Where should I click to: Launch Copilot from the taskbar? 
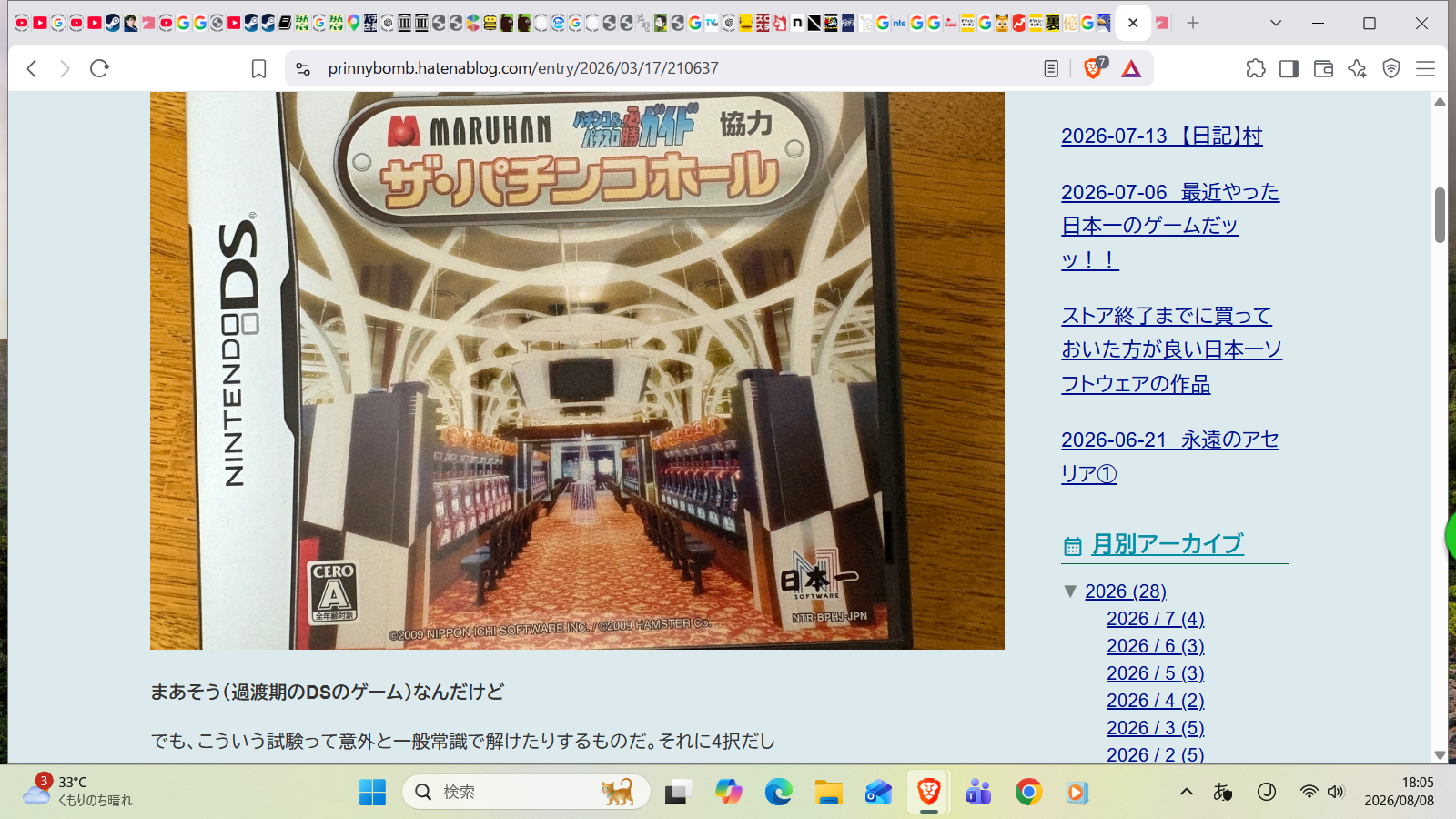[728, 793]
